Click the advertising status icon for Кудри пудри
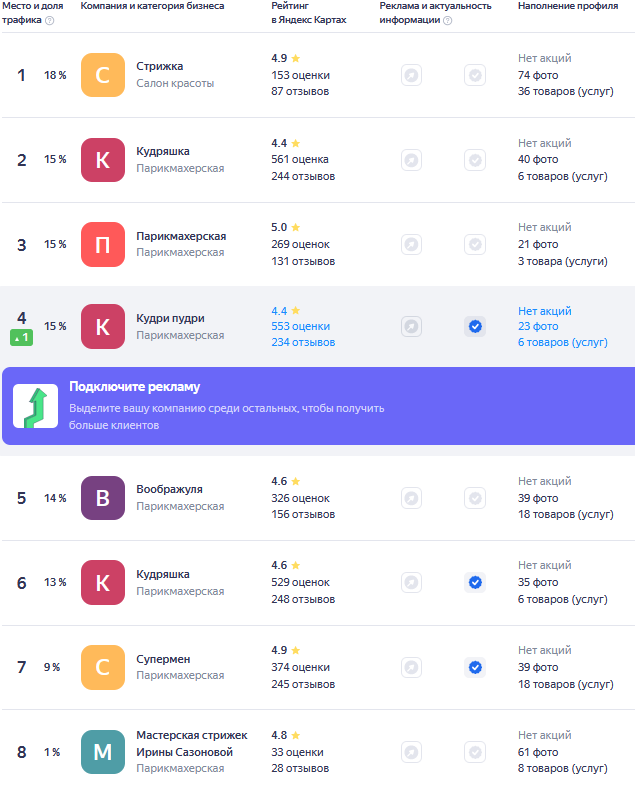 pos(412,326)
